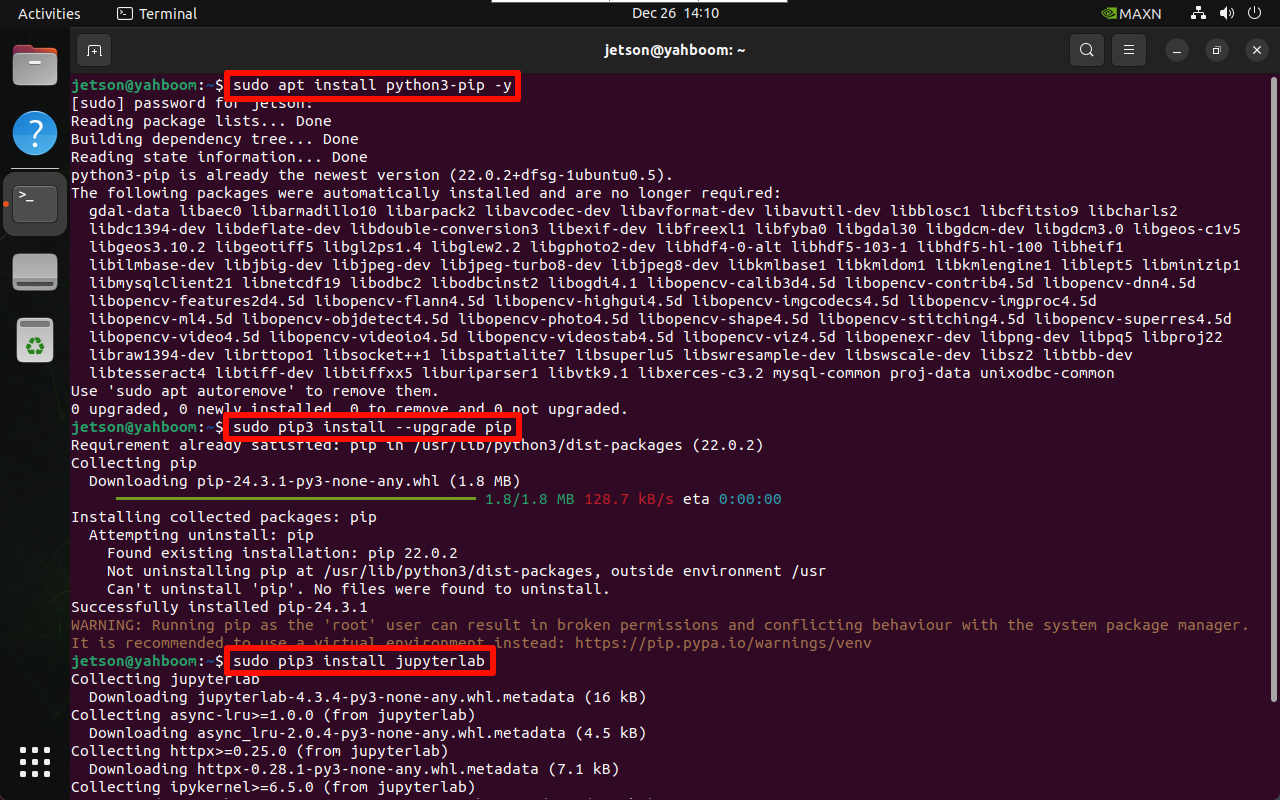Screen dimensions: 1280x800
Task: Open a new terminal tab
Action: tap(94, 50)
